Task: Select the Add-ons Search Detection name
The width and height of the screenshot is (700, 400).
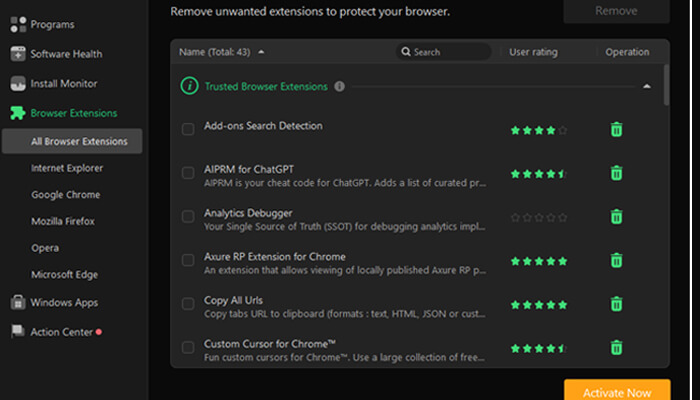Action: click(x=263, y=126)
